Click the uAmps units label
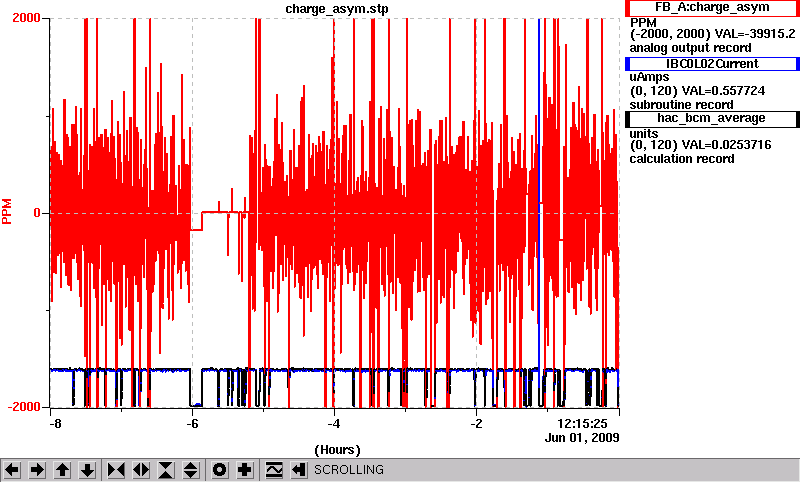 [649, 77]
